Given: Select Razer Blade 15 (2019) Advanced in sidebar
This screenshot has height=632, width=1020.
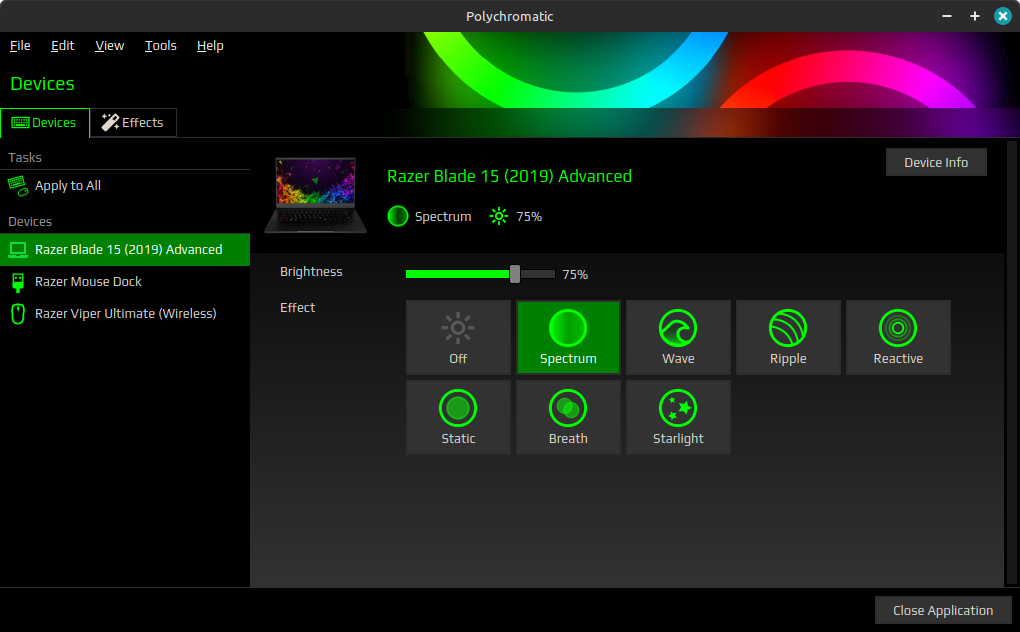Looking at the screenshot, I should pos(125,250).
